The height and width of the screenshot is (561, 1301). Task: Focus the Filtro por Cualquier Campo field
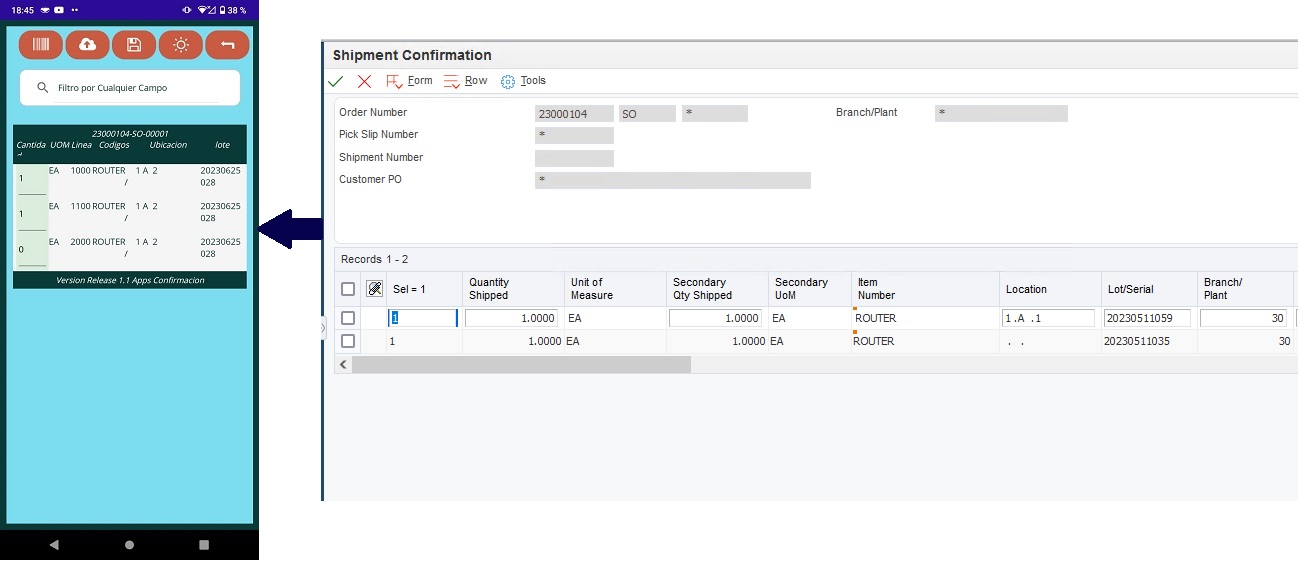pos(137,88)
